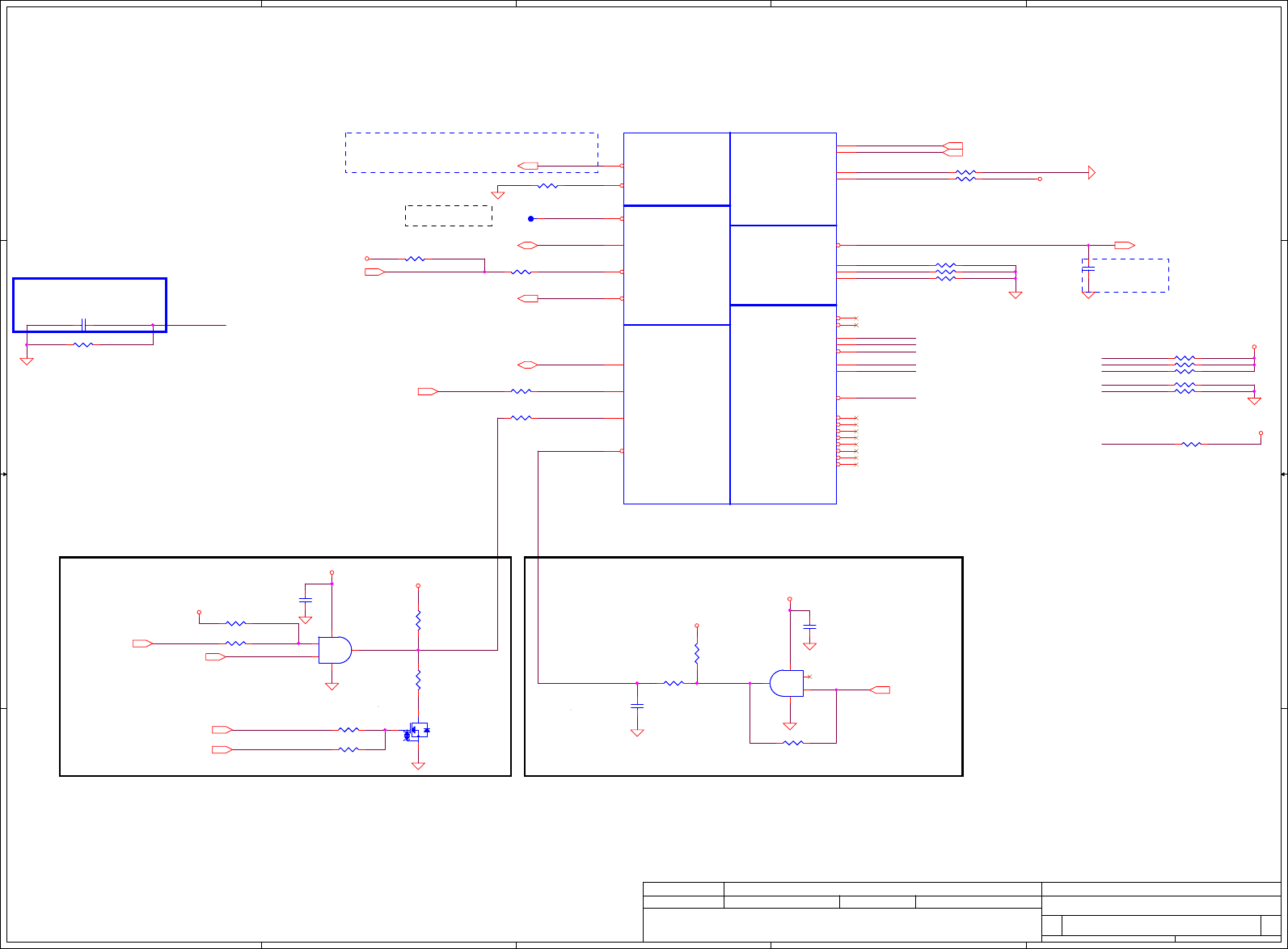This screenshot has width=1288, height=949.
Task: Select the feedback resistor under the right-hand logic gate
Action: 793,743
